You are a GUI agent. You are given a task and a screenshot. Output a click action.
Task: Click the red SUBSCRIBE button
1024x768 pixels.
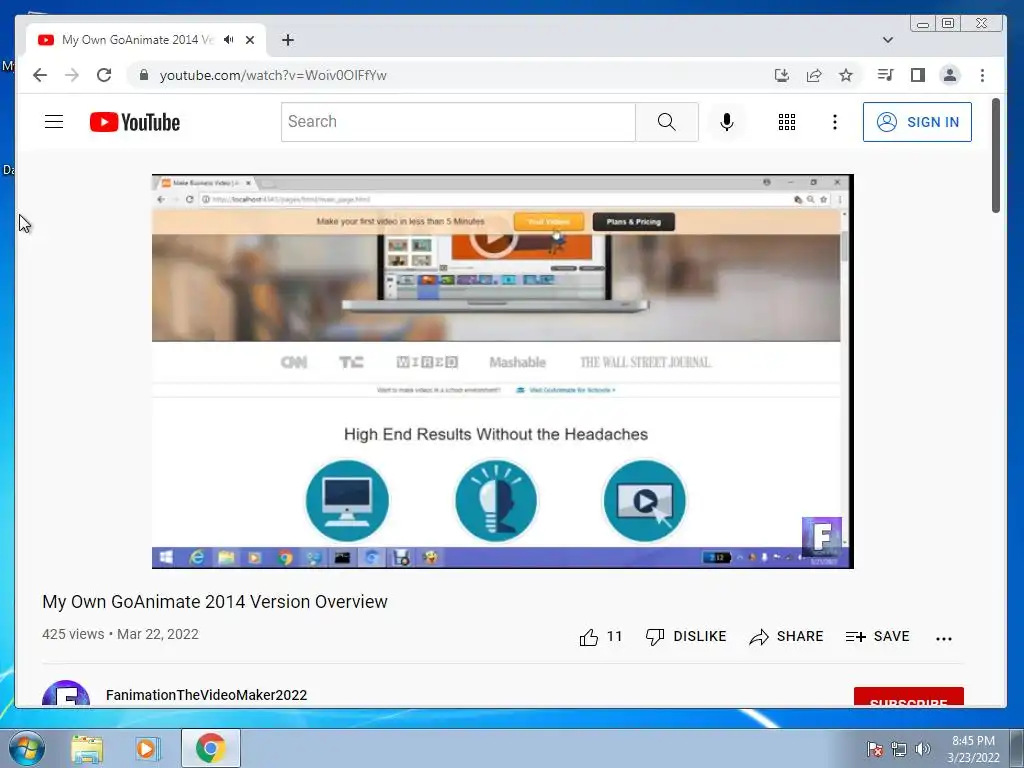point(908,697)
